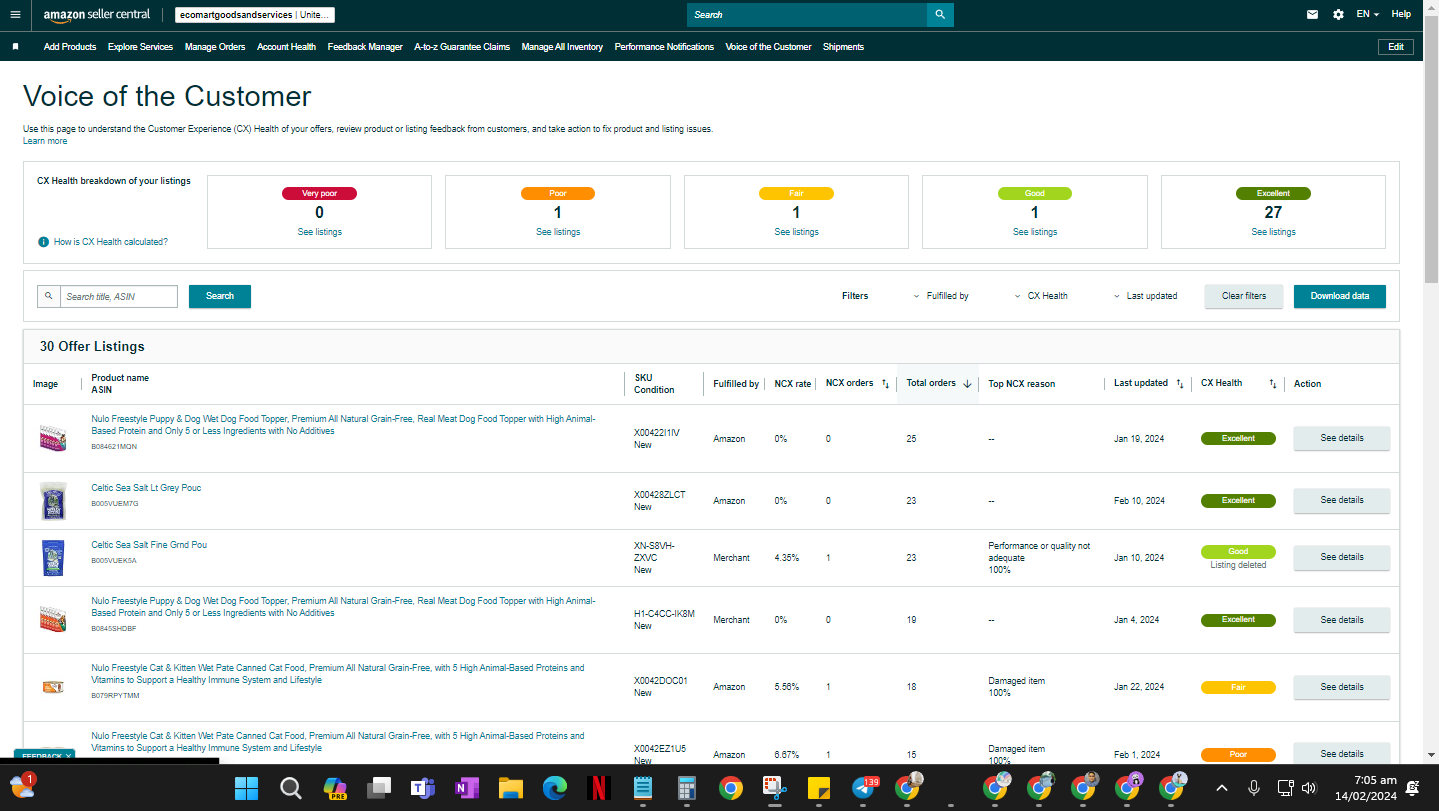Click the CX Health info icon
This screenshot has height=811, width=1439.
click(x=43, y=242)
